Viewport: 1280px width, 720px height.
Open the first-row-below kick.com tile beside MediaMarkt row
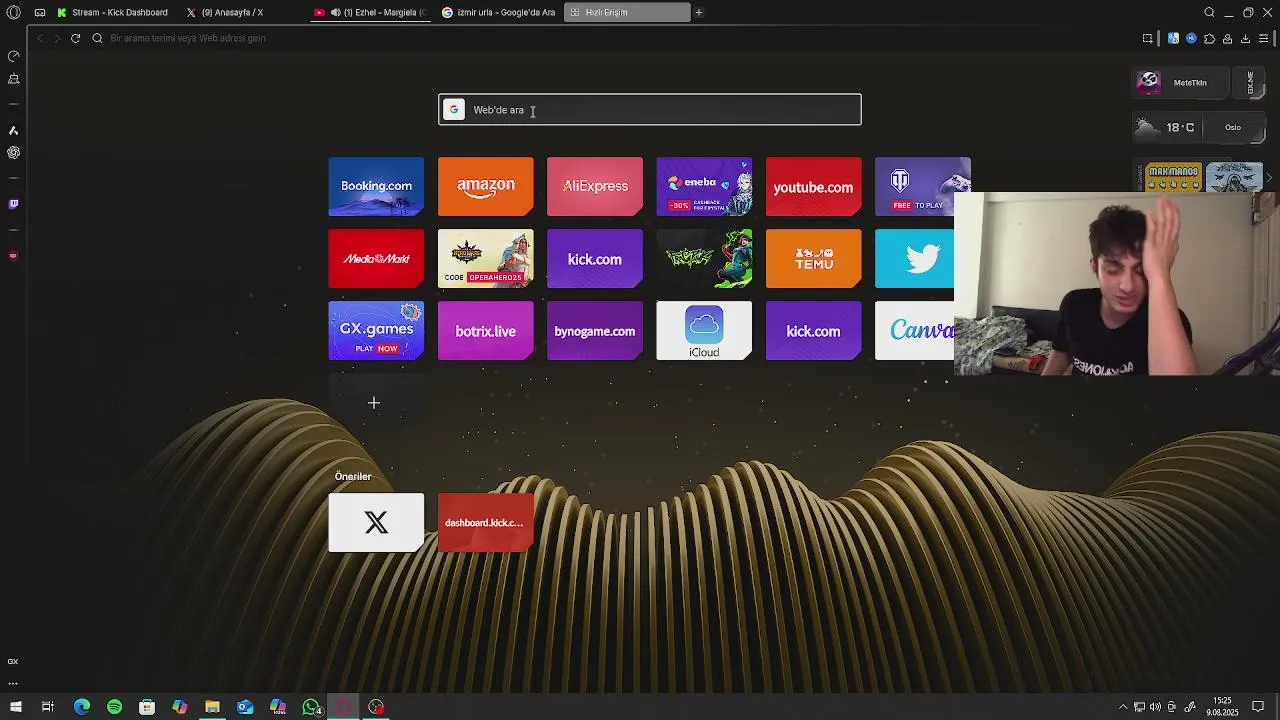595,258
